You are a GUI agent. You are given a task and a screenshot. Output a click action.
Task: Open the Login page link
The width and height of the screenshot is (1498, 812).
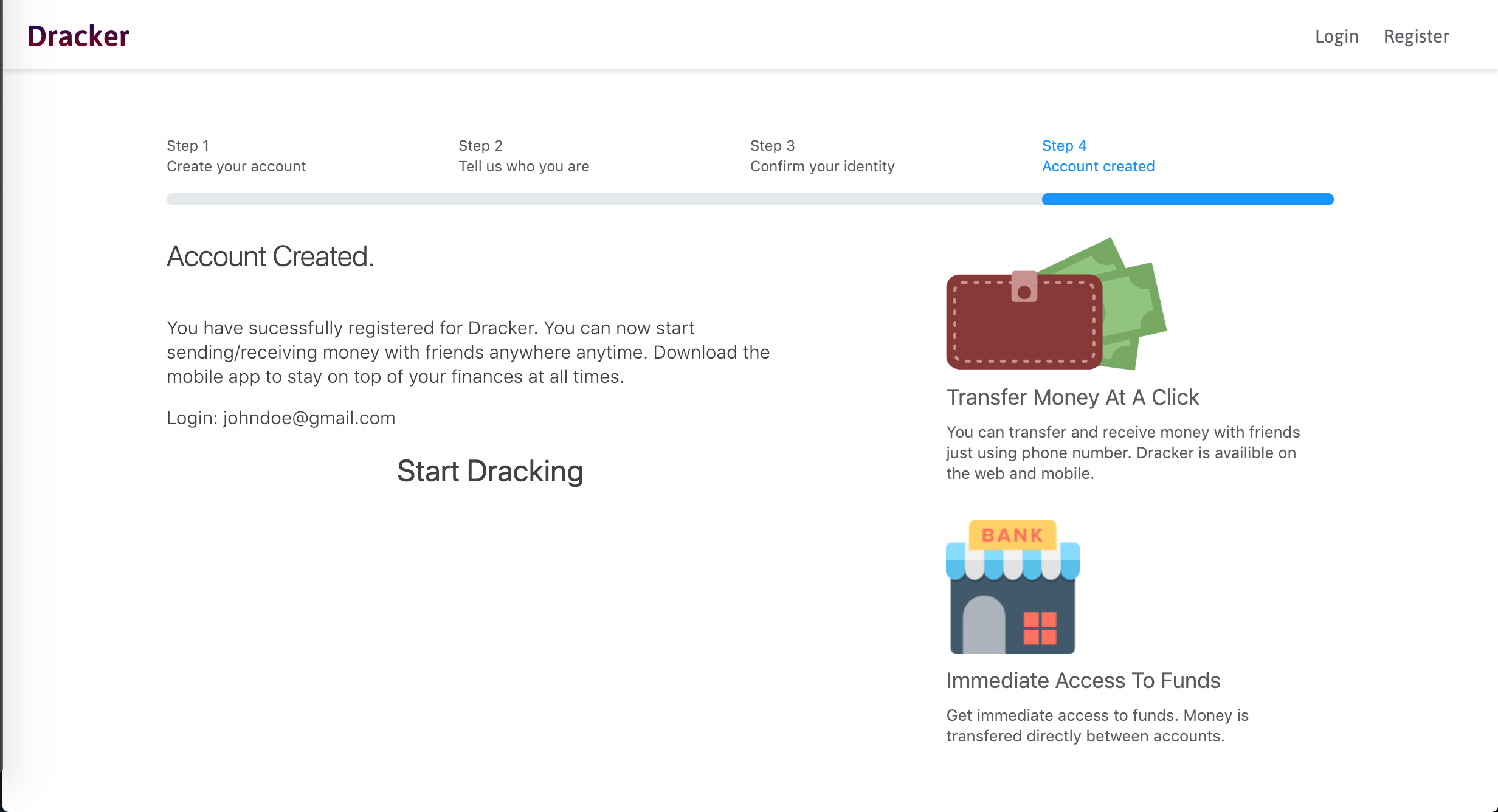pyautogui.click(x=1336, y=36)
